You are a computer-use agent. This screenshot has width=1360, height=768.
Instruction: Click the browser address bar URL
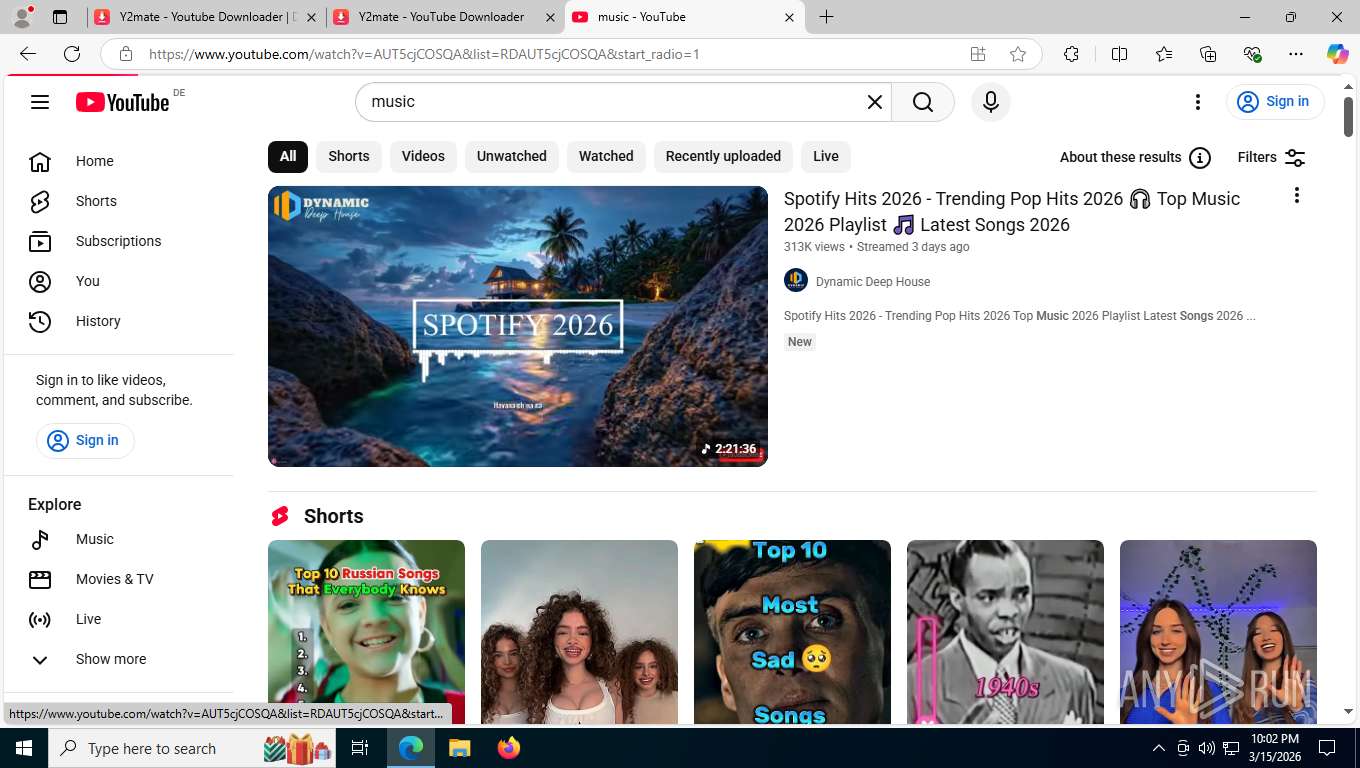click(x=424, y=54)
